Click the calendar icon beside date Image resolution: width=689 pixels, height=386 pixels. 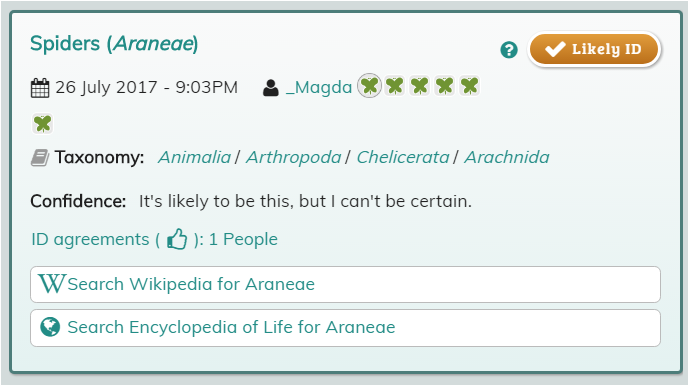coord(40,87)
